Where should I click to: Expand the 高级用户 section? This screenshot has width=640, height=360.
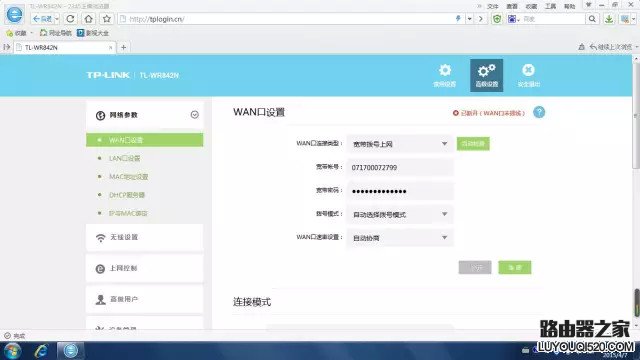point(144,300)
